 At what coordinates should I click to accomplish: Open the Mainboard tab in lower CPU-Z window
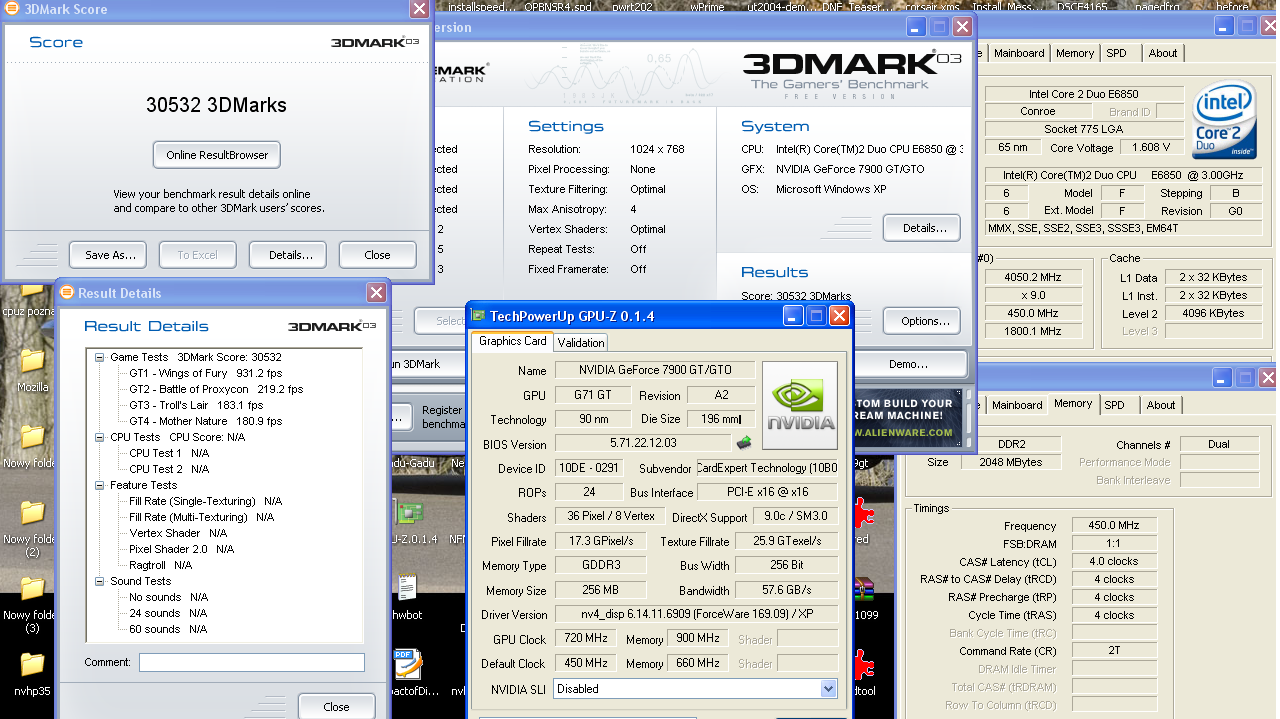1017,405
